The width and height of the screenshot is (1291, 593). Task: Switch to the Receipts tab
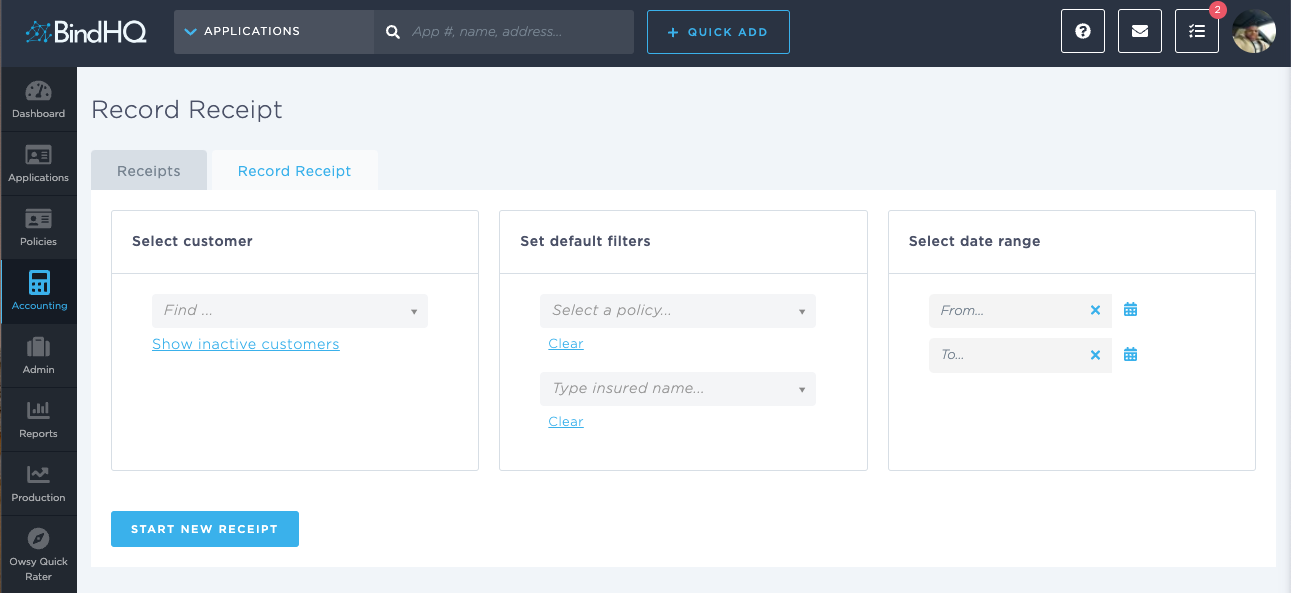point(148,170)
